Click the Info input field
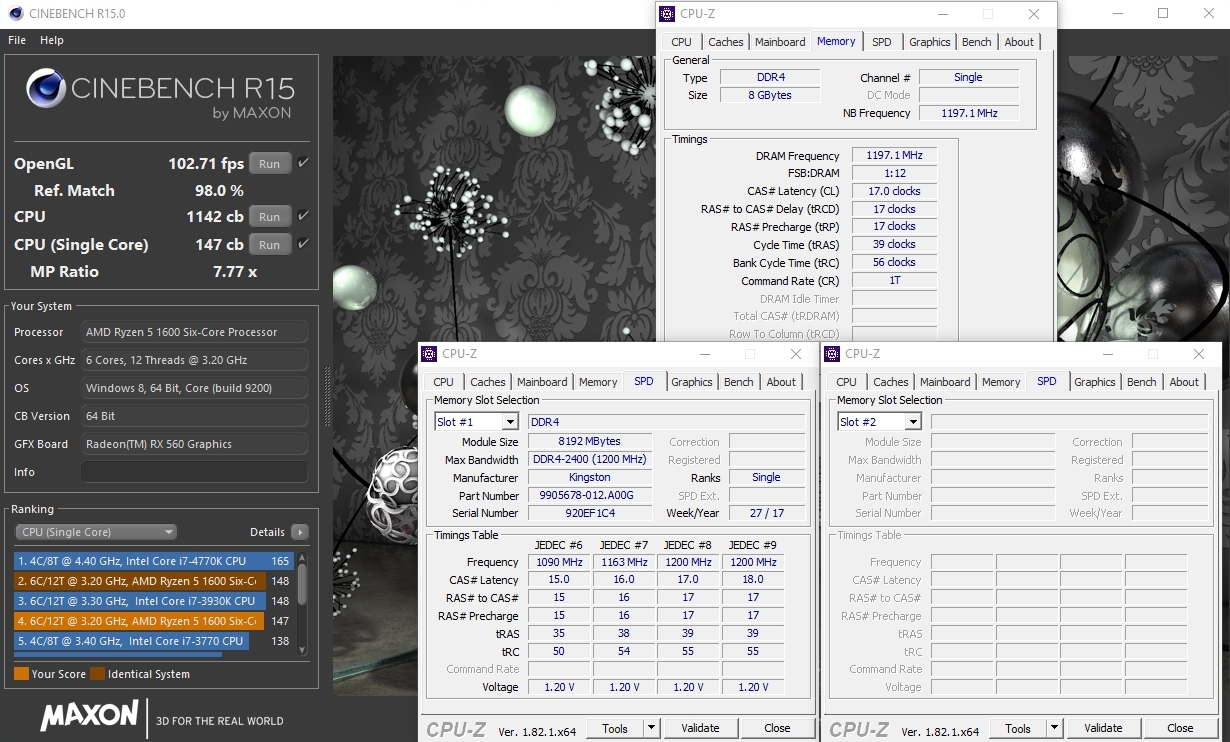Image resolution: width=1230 pixels, height=742 pixels. pos(194,472)
